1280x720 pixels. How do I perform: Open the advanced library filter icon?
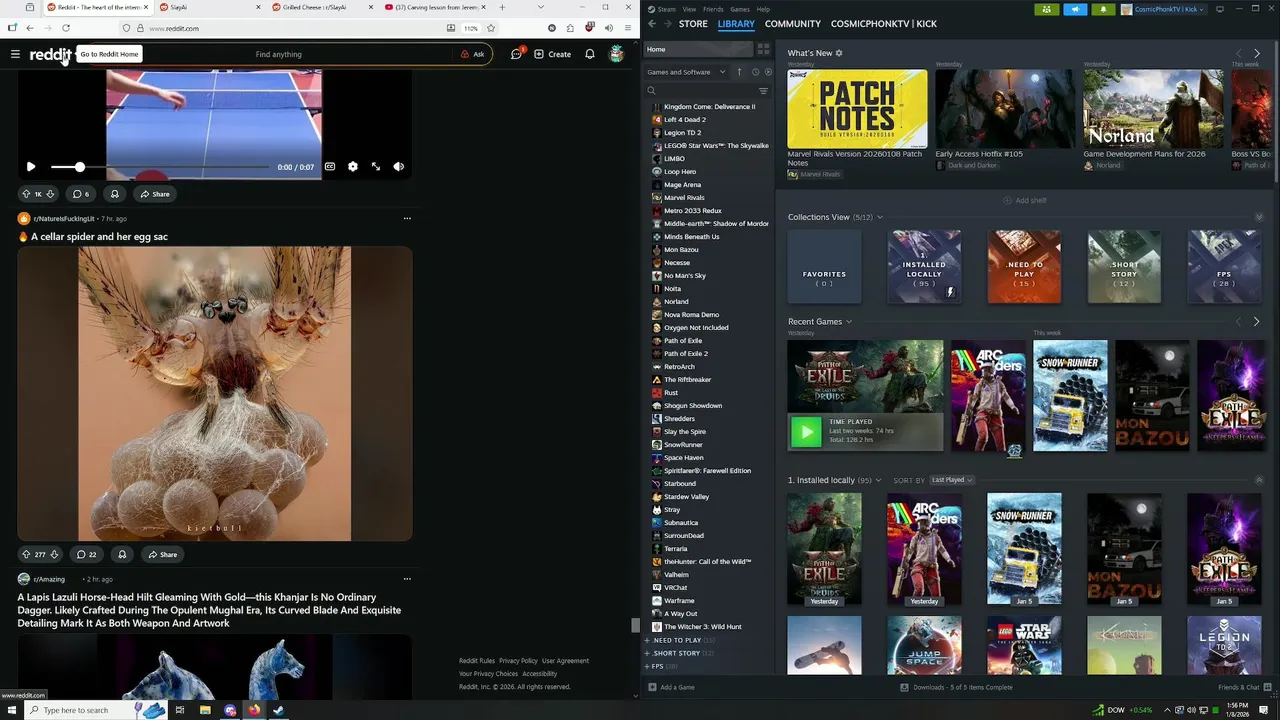pos(763,91)
